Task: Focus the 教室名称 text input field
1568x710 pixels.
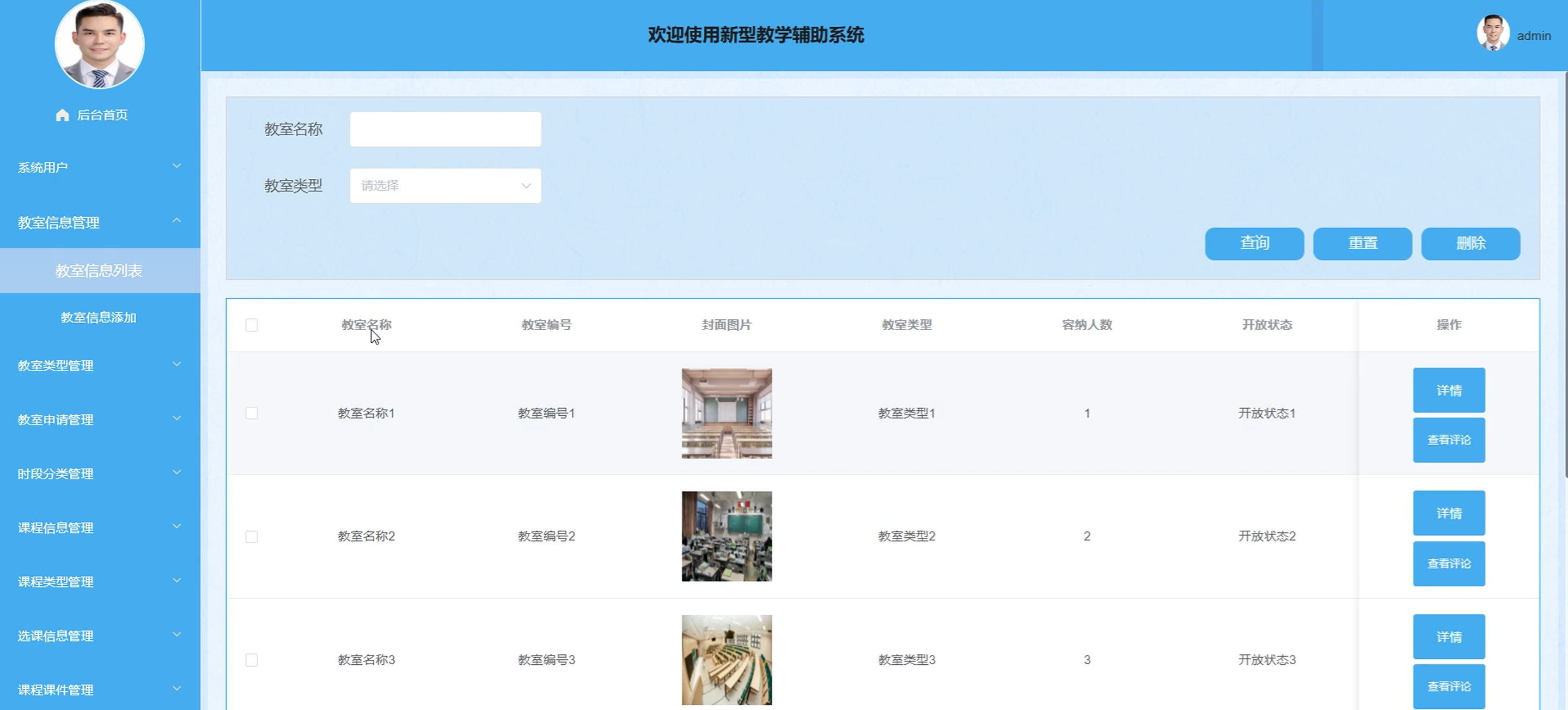Action: click(445, 129)
